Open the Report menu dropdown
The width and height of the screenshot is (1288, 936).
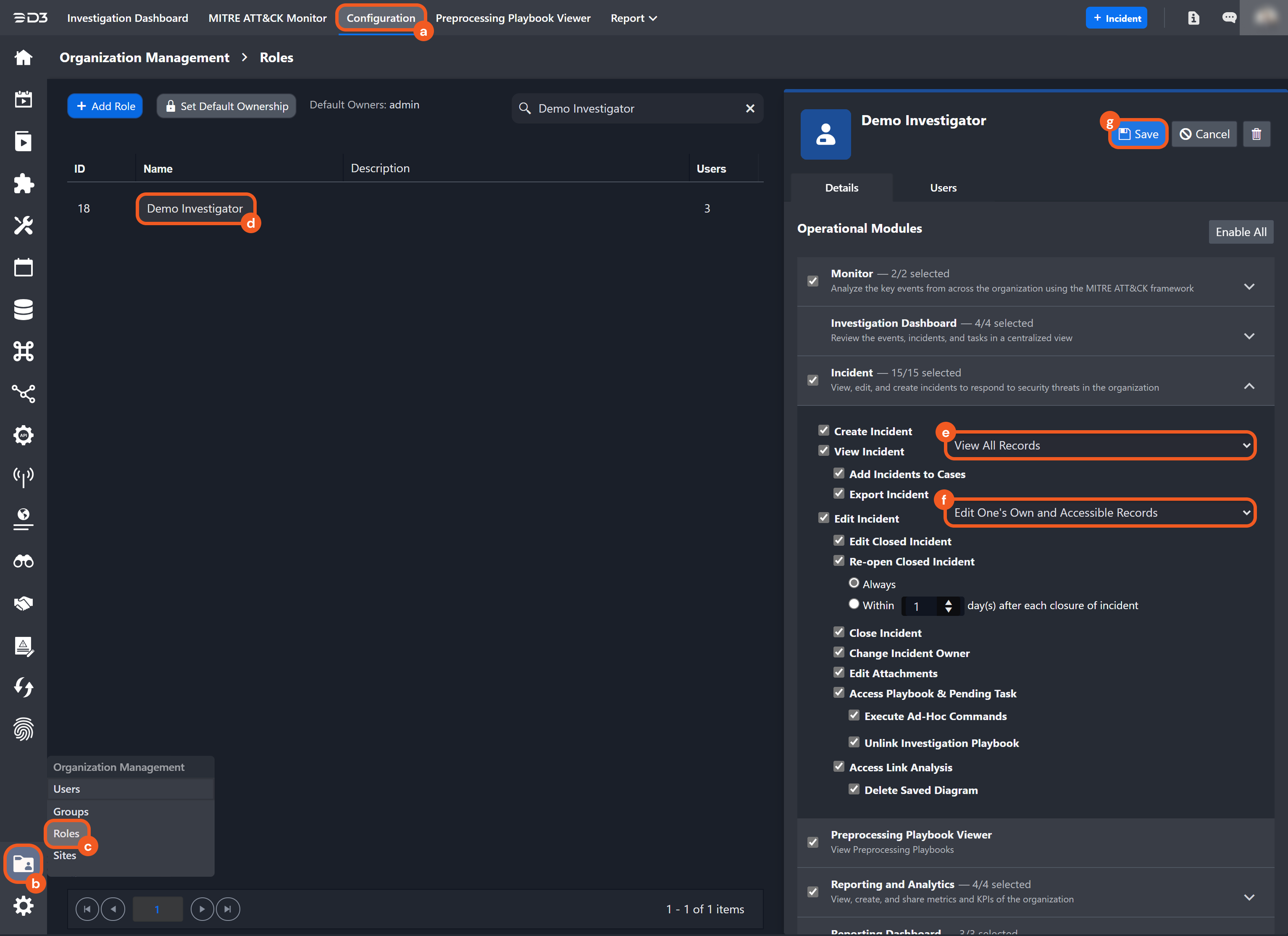pyautogui.click(x=633, y=18)
